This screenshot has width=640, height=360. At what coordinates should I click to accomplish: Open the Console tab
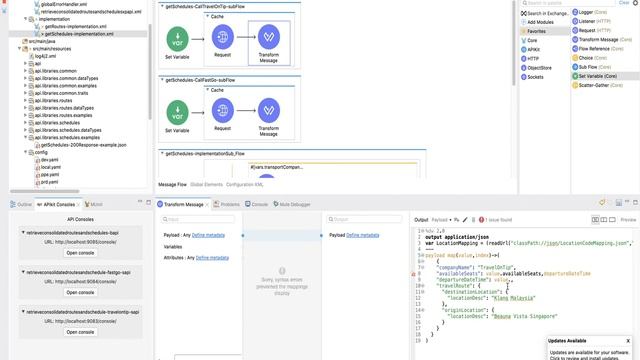click(x=256, y=204)
